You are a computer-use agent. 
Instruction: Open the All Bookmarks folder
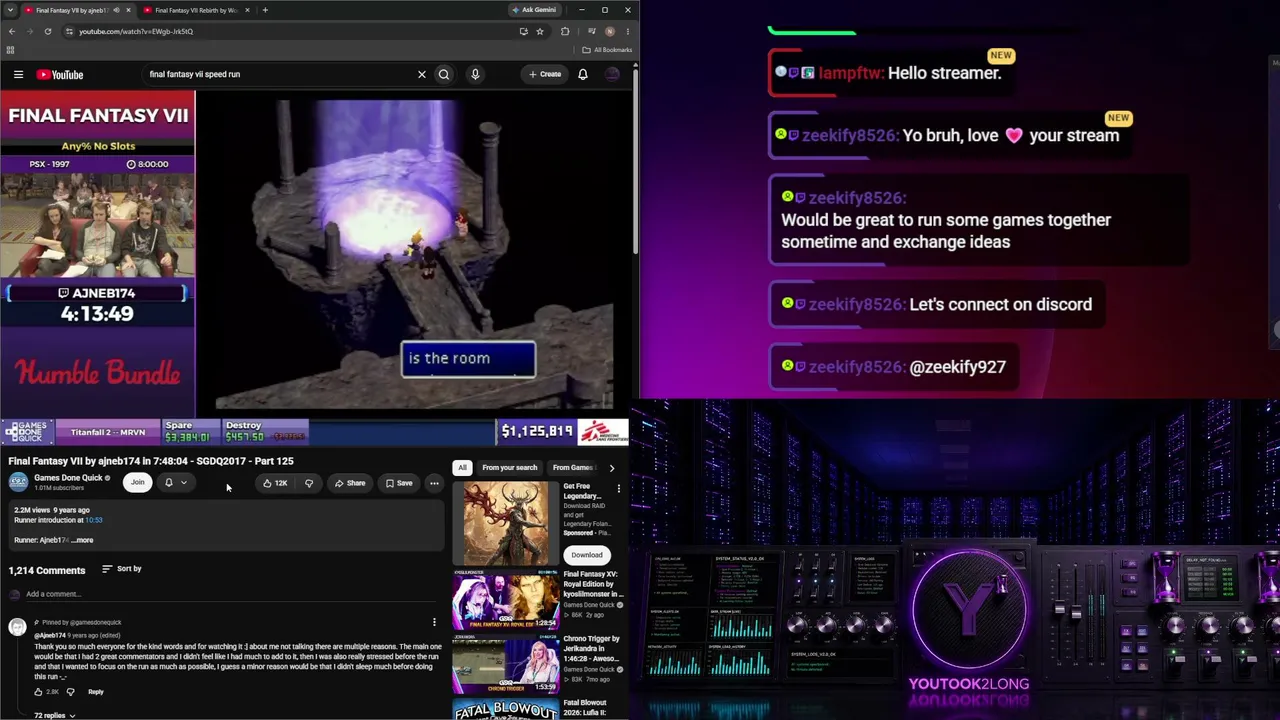click(x=607, y=50)
